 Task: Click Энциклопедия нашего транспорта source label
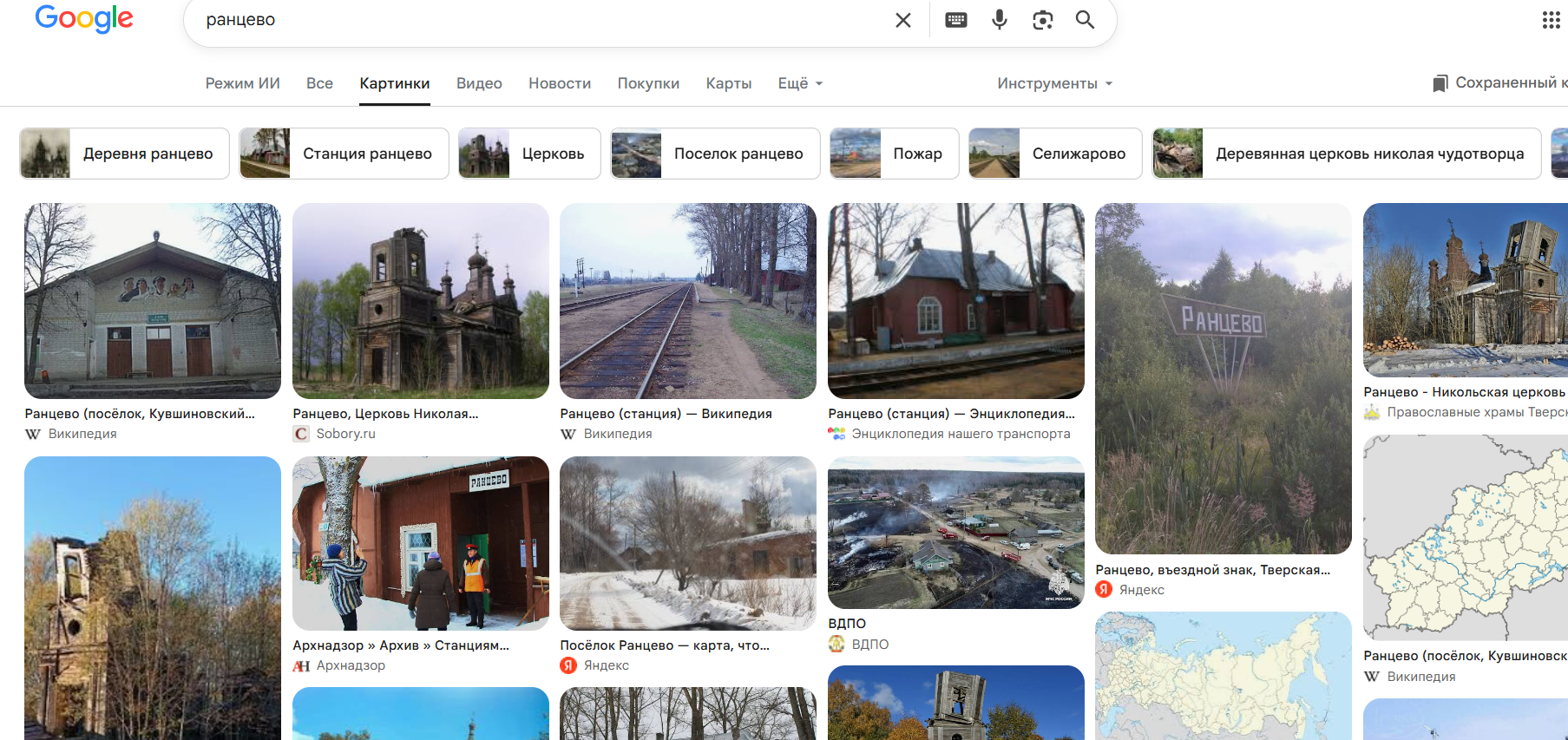[x=961, y=434]
